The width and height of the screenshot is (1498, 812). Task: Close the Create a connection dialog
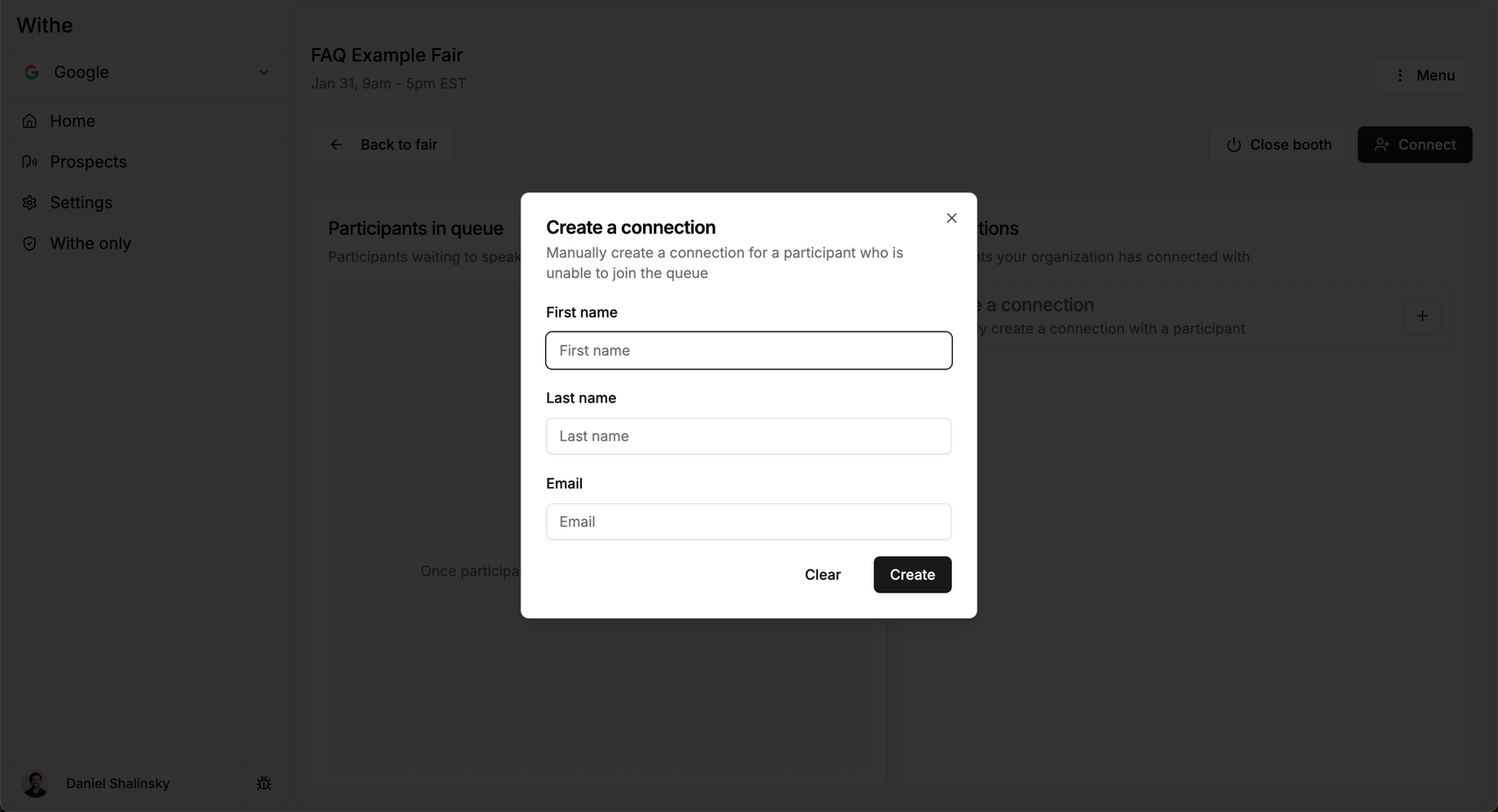click(x=951, y=218)
